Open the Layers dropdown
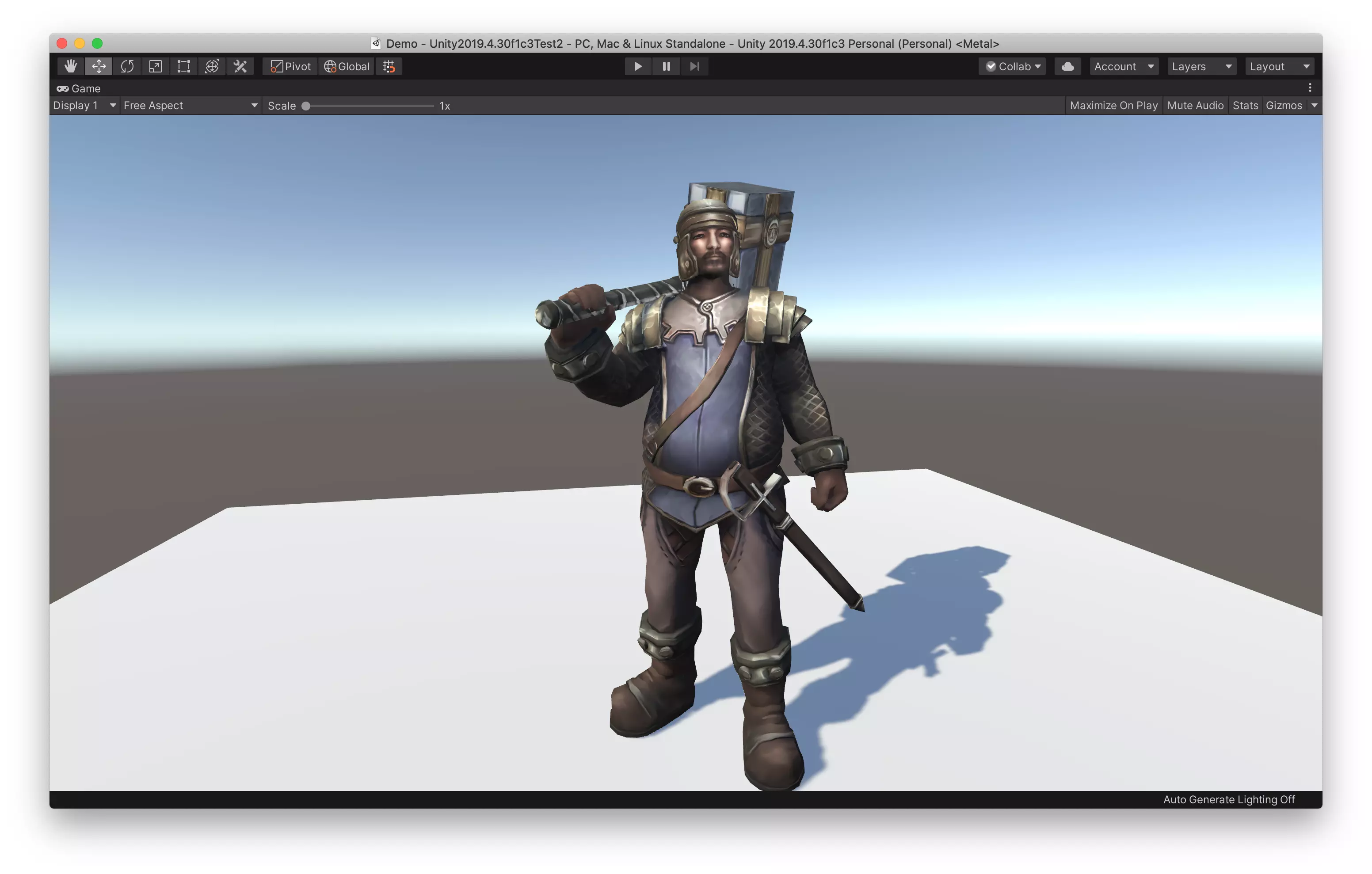 (1202, 67)
